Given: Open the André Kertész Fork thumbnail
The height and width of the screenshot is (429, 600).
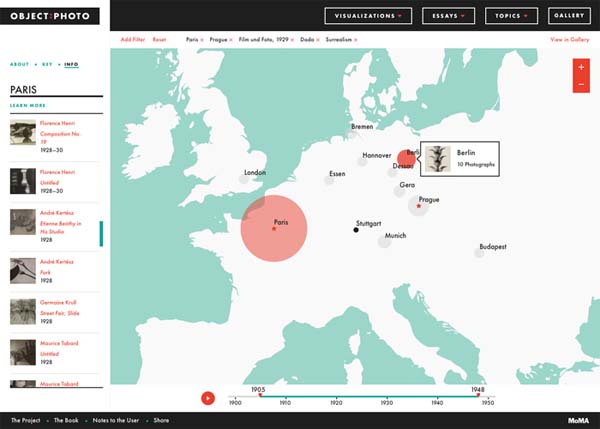Looking at the screenshot, I should coord(23,271).
